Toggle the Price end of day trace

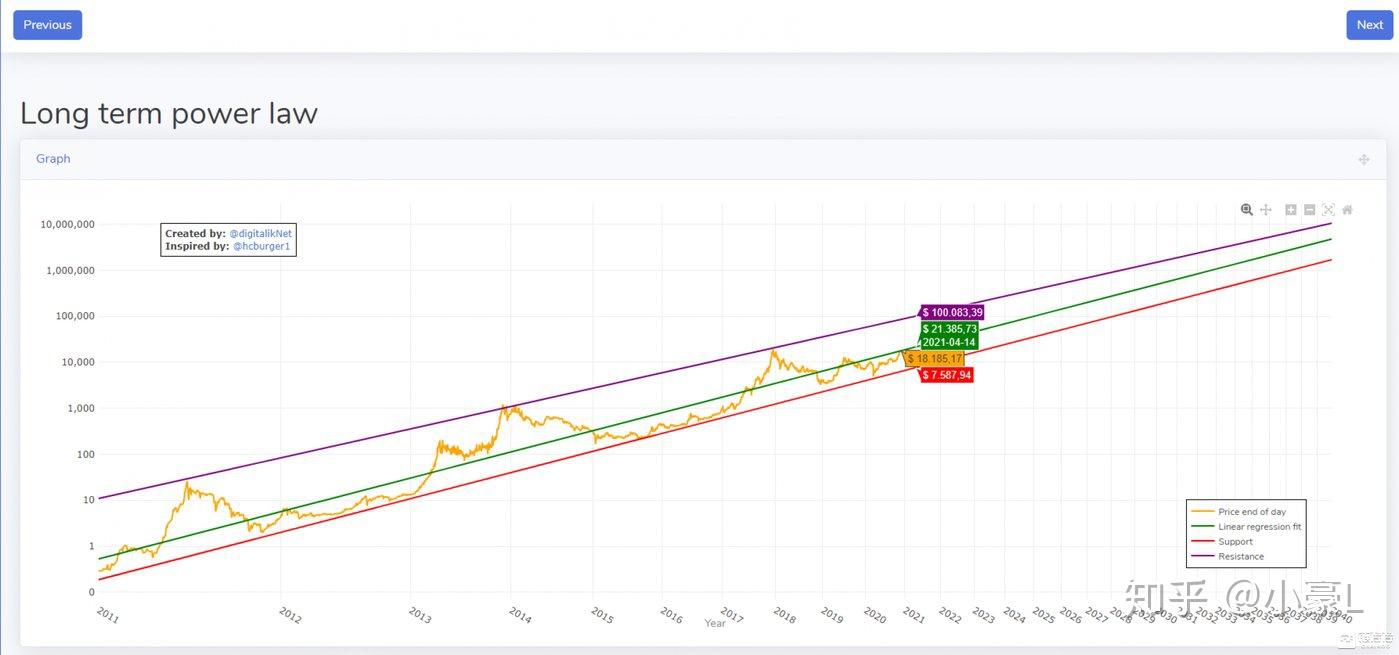pyautogui.click(x=1251, y=512)
